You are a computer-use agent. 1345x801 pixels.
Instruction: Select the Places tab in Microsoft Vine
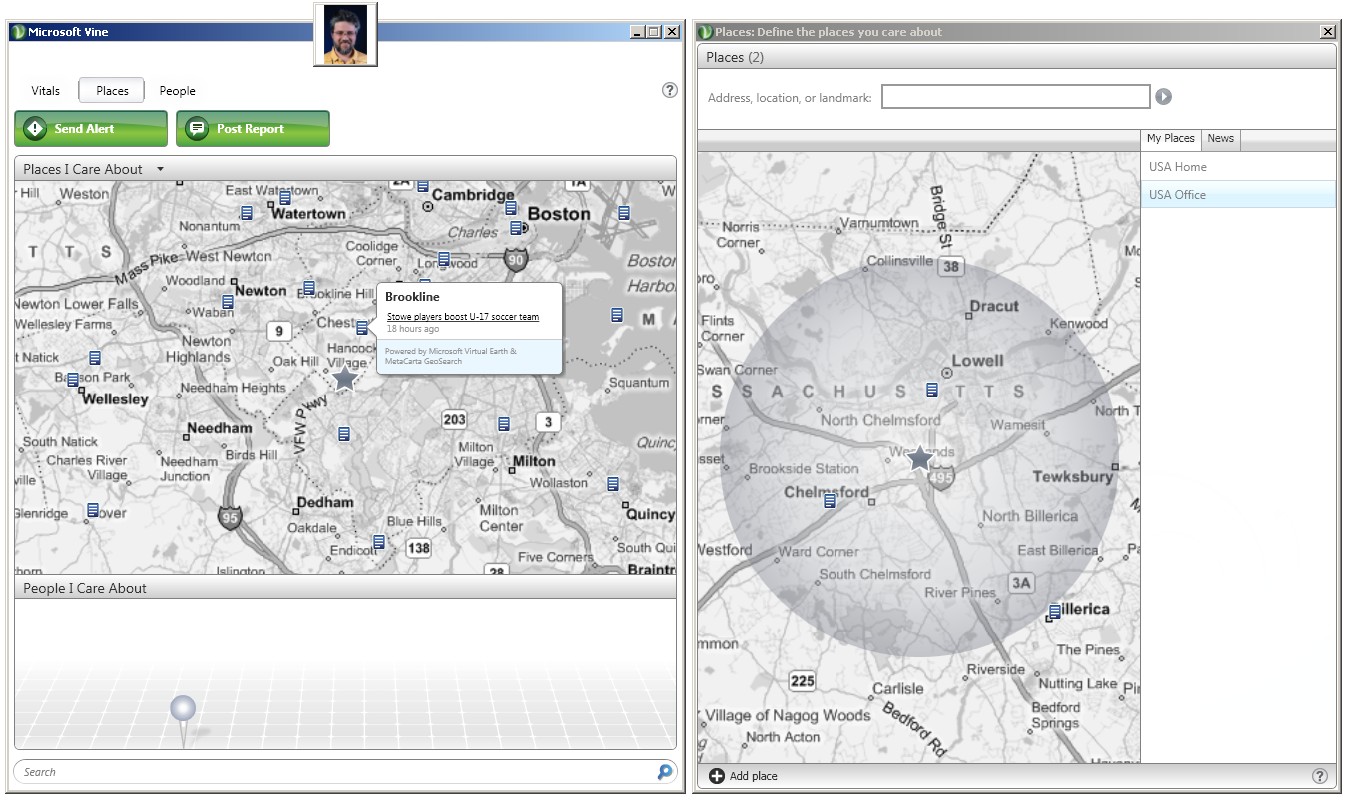click(112, 91)
